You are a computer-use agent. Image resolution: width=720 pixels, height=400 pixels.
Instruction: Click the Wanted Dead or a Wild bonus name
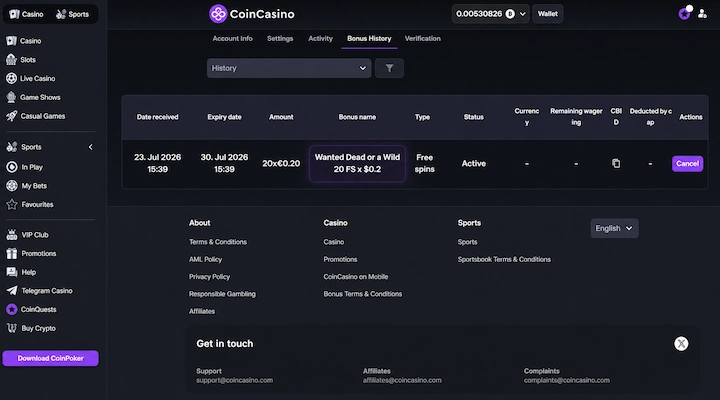point(357,163)
